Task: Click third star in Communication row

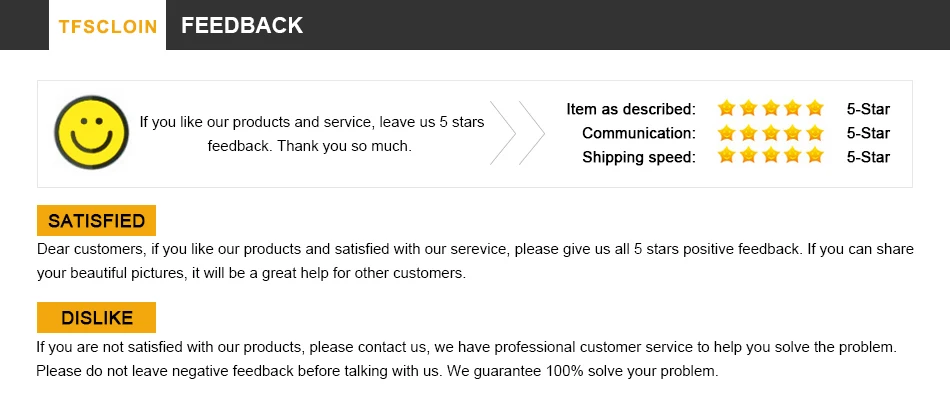Action: [x=771, y=132]
